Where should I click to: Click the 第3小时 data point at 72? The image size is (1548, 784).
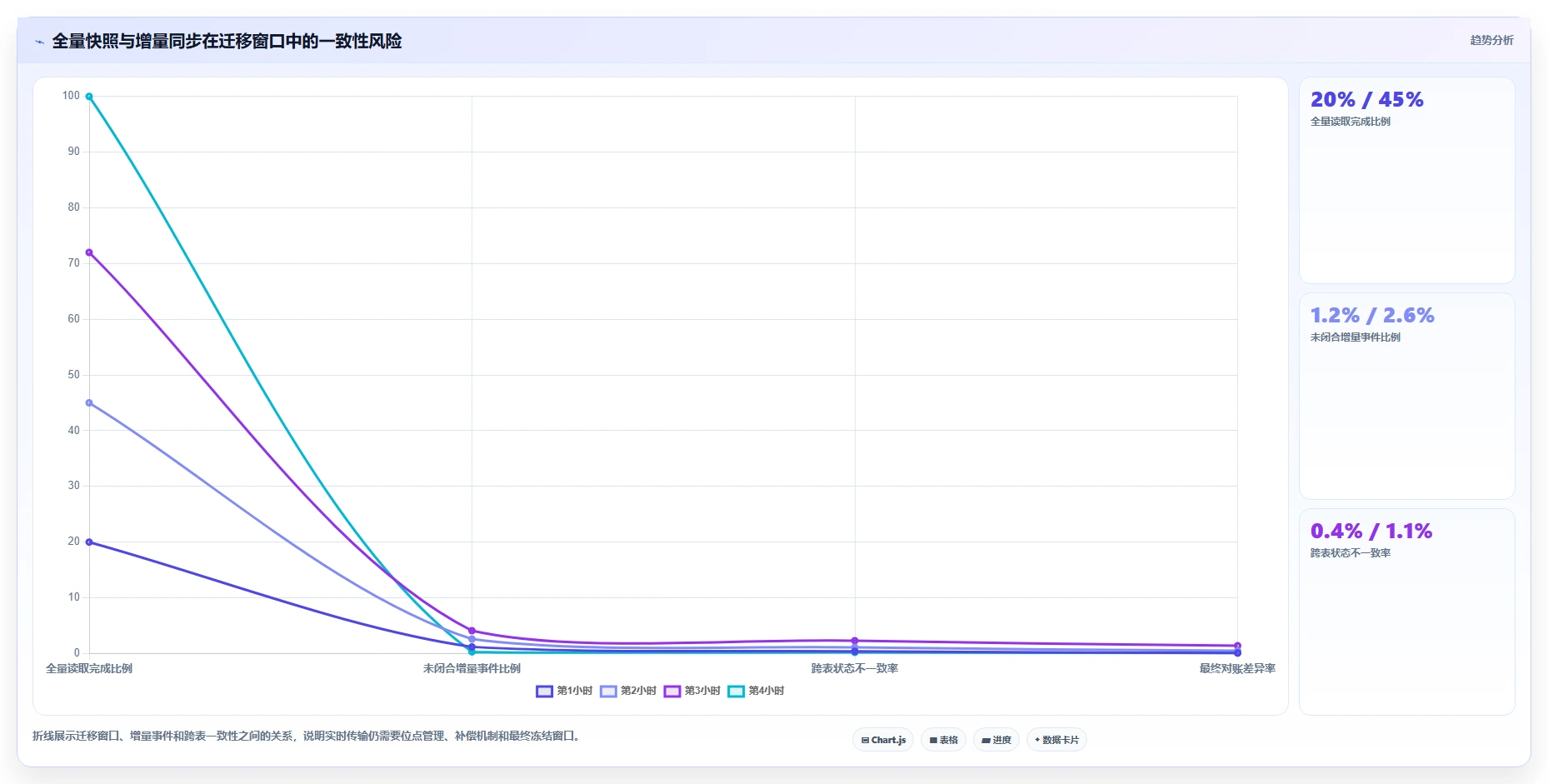(89, 252)
